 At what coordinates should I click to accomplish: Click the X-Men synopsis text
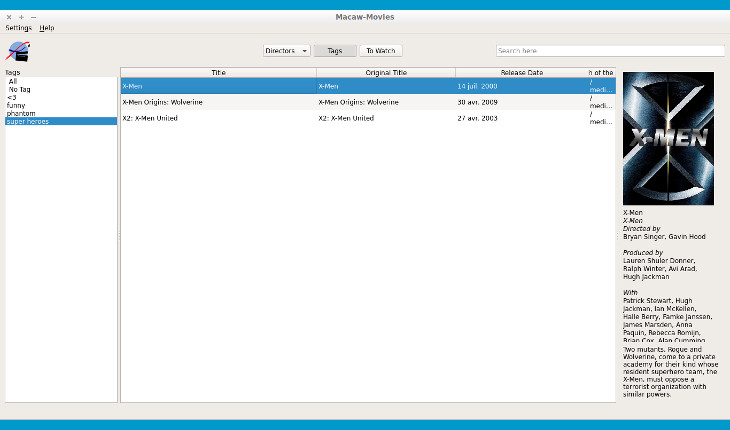(670, 372)
